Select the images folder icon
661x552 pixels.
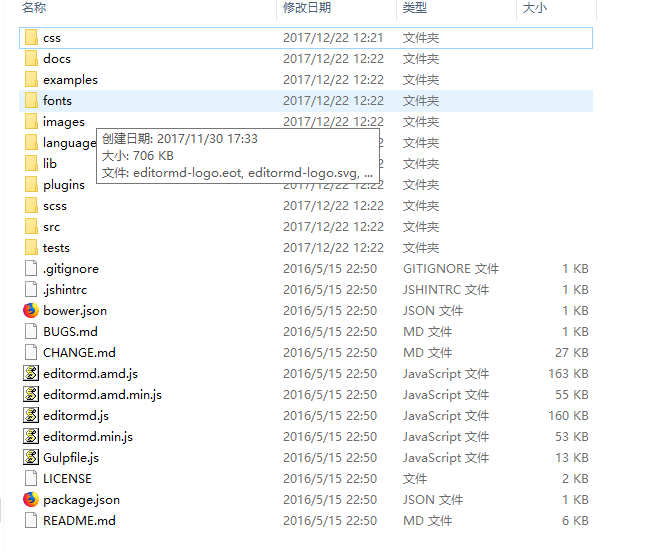[x=31, y=121]
